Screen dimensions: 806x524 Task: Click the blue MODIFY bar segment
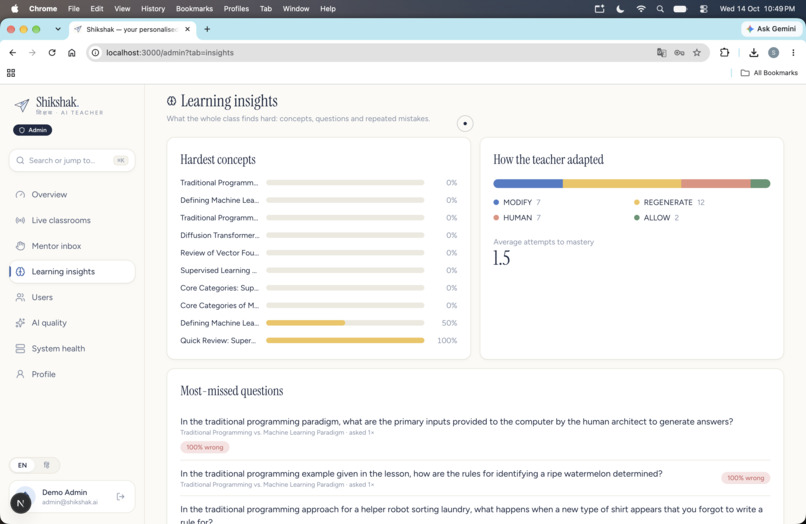pyautogui.click(x=528, y=184)
